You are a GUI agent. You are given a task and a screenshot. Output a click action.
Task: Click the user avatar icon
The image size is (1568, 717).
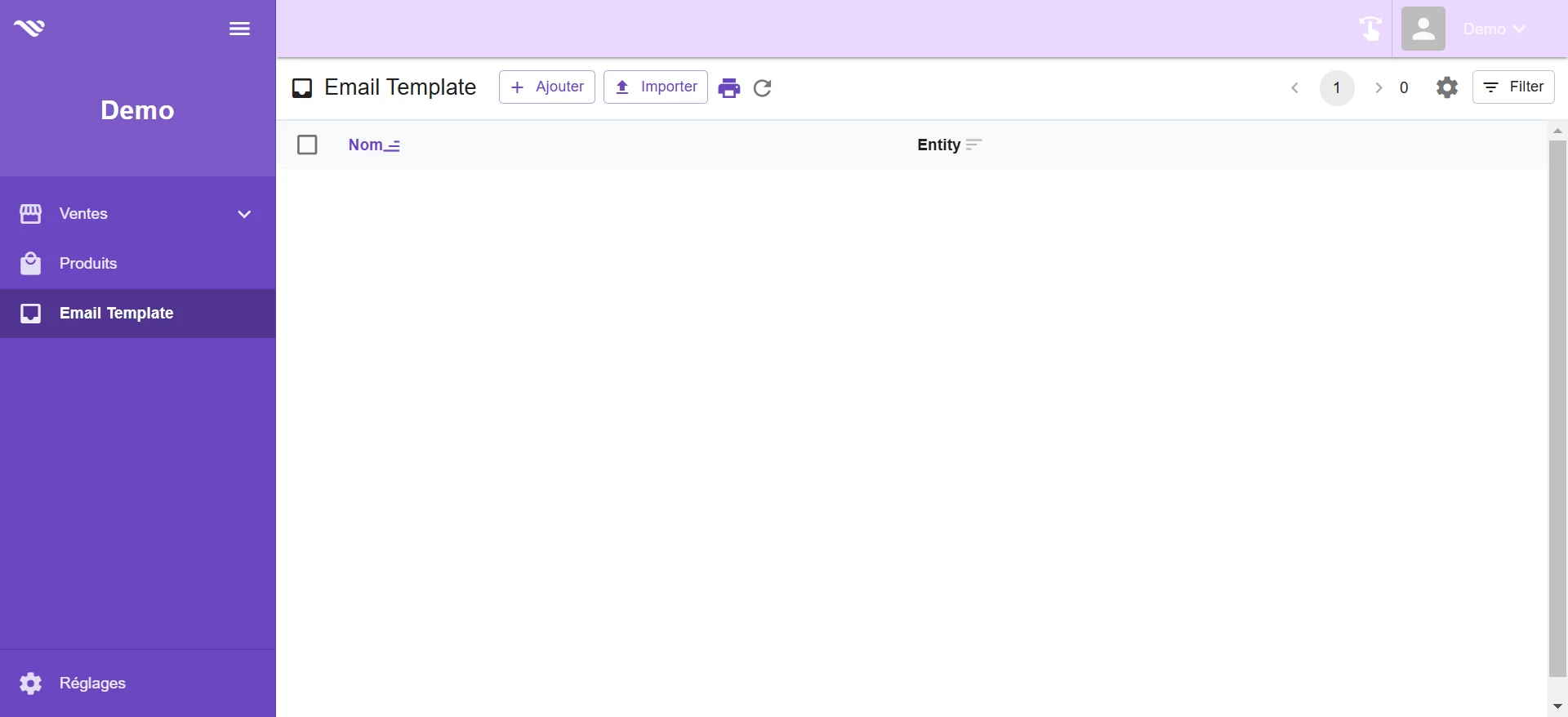(1423, 29)
